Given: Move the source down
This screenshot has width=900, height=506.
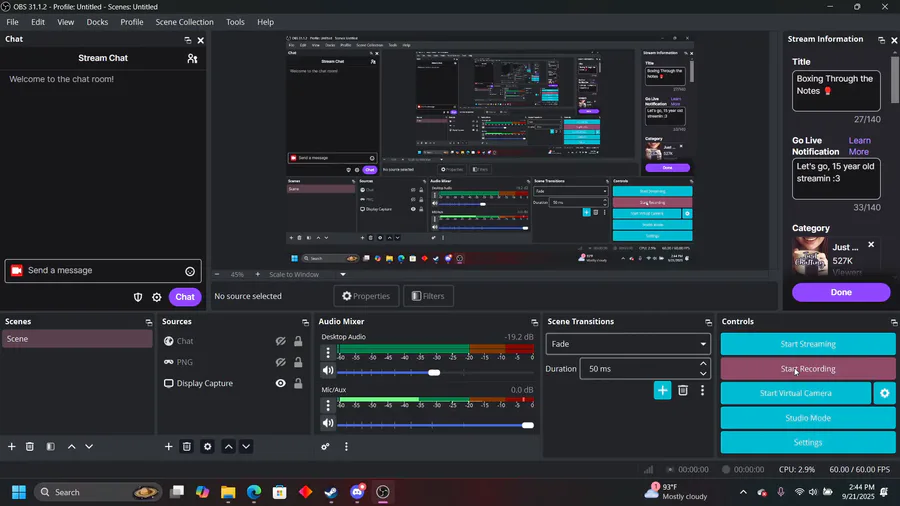Looking at the screenshot, I should (246, 446).
